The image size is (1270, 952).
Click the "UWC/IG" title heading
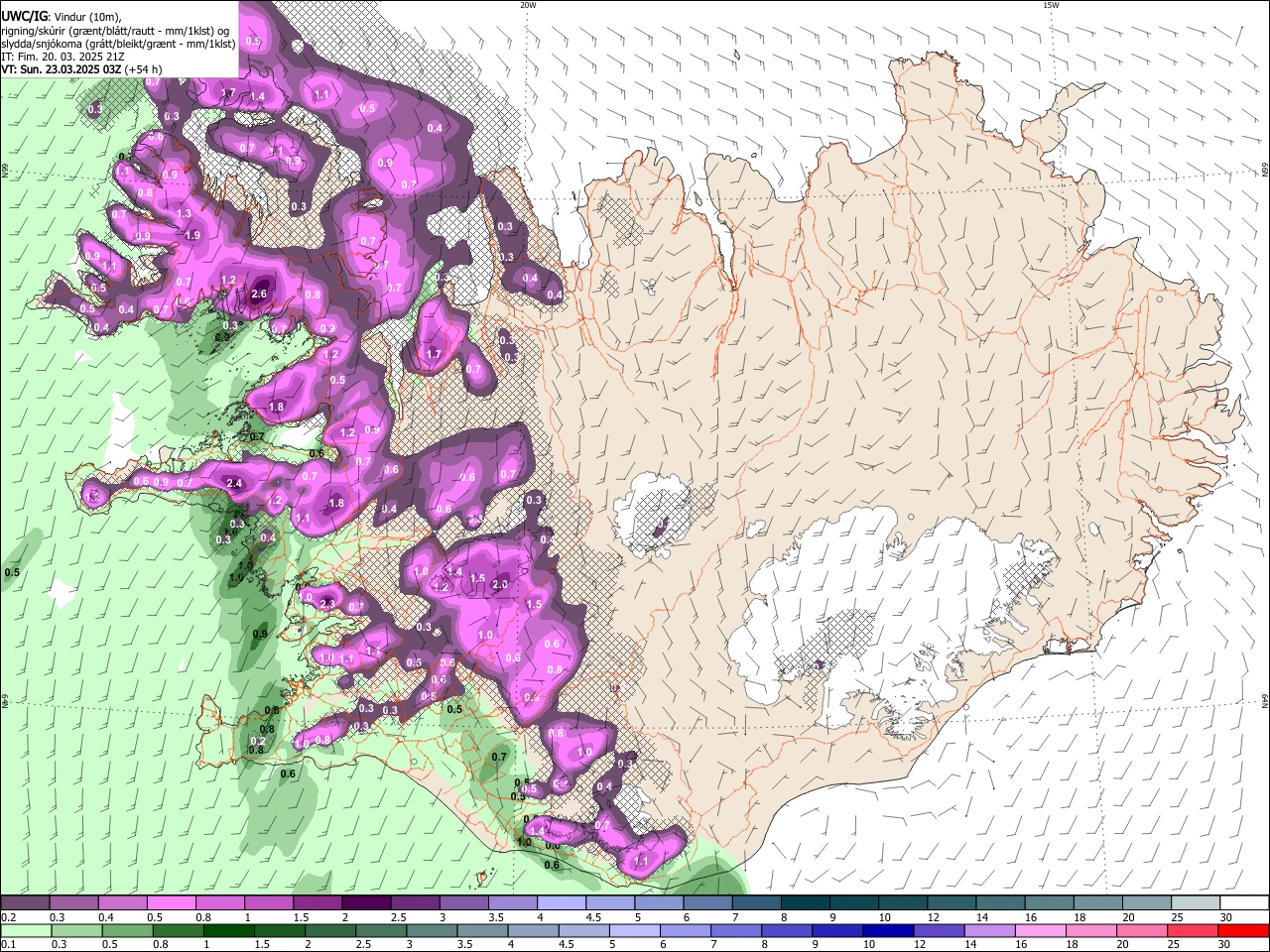(24, 17)
